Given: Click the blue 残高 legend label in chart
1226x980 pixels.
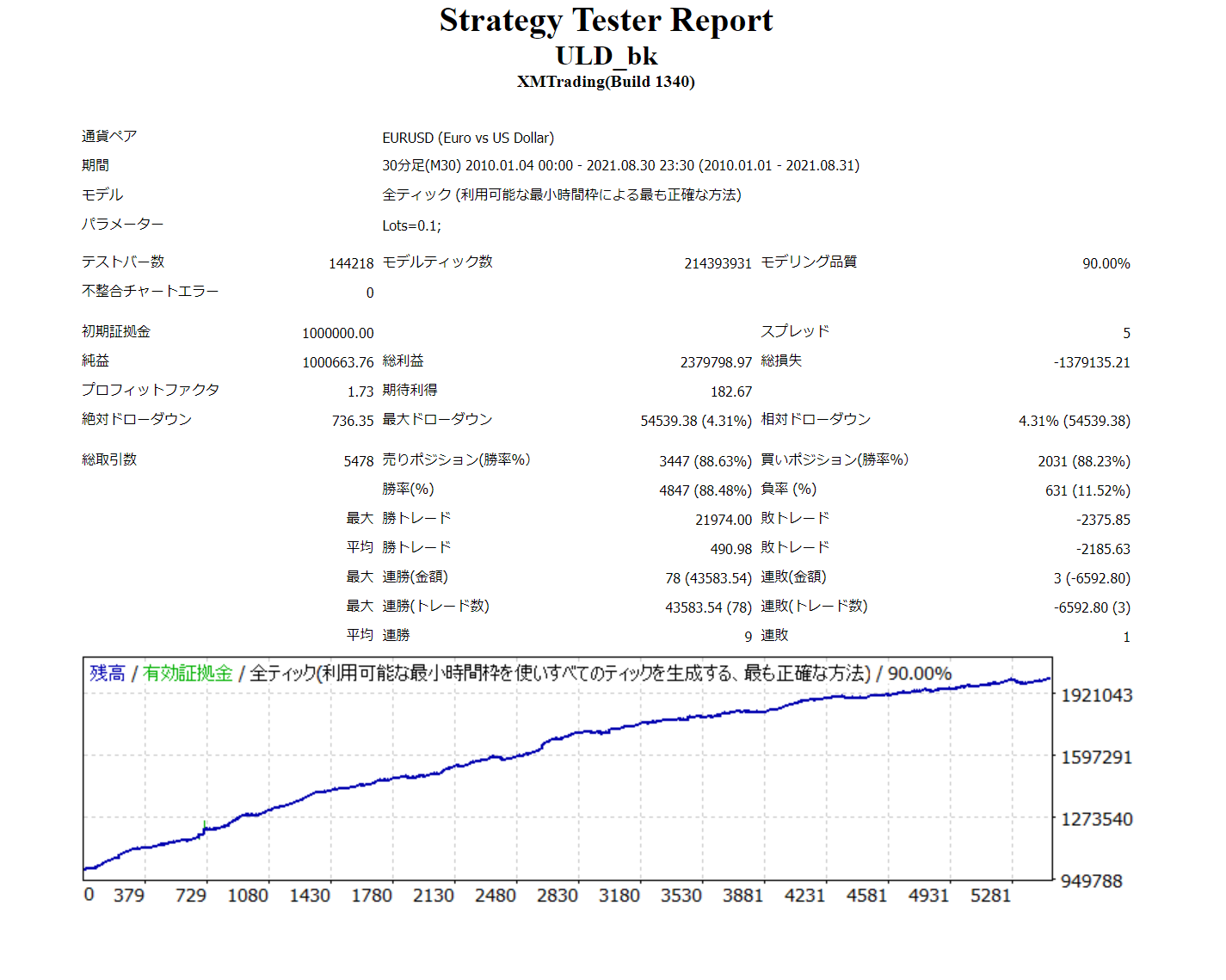Looking at the screenshot, I should 108,673.
